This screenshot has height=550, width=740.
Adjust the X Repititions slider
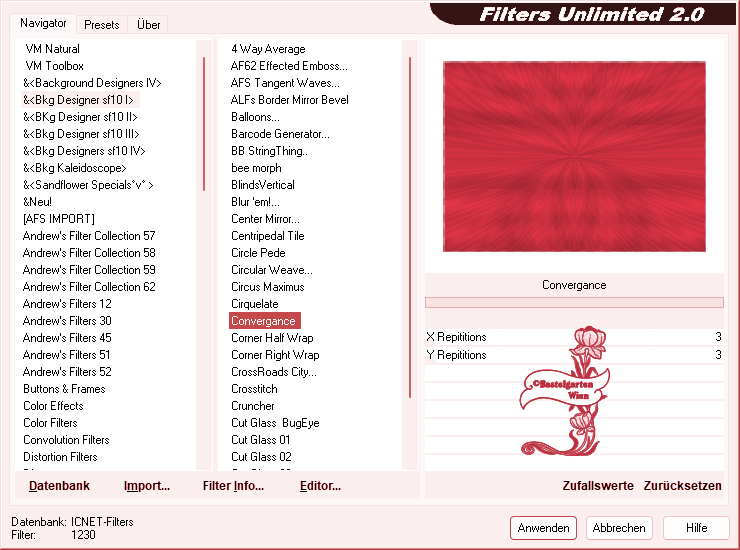pos(574,337)
